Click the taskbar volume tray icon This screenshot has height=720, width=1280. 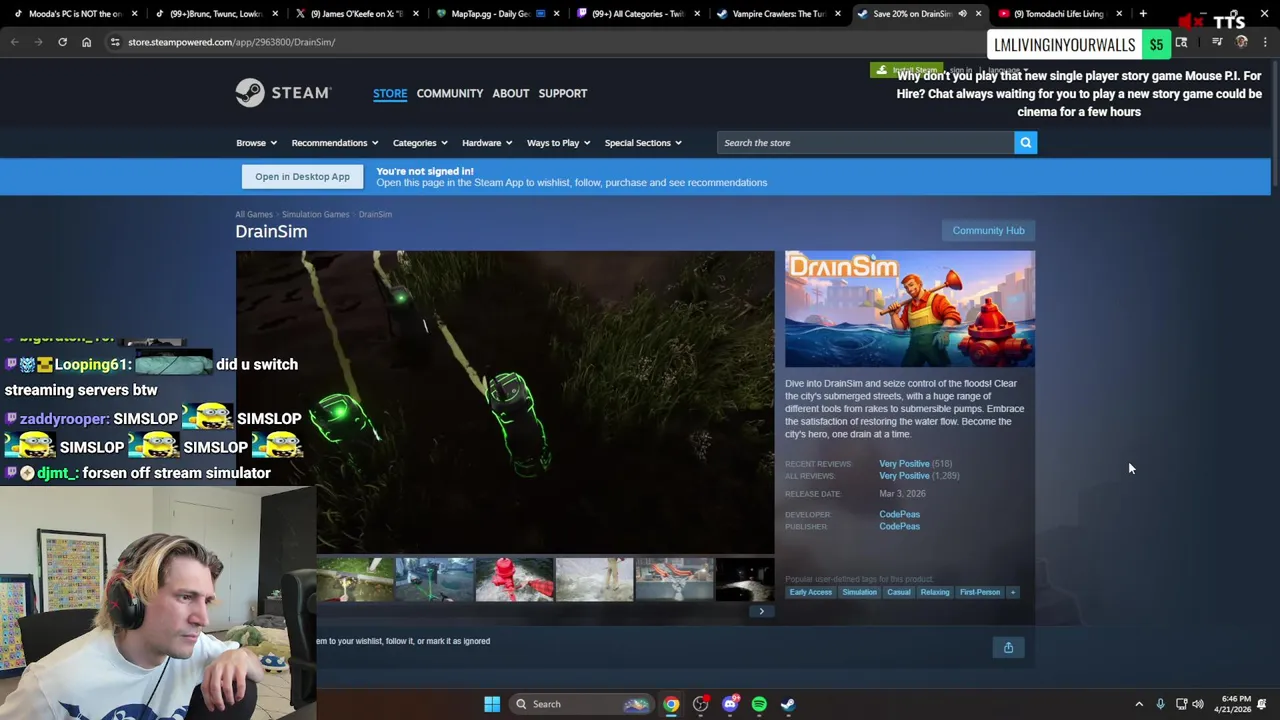(1198, 704)
